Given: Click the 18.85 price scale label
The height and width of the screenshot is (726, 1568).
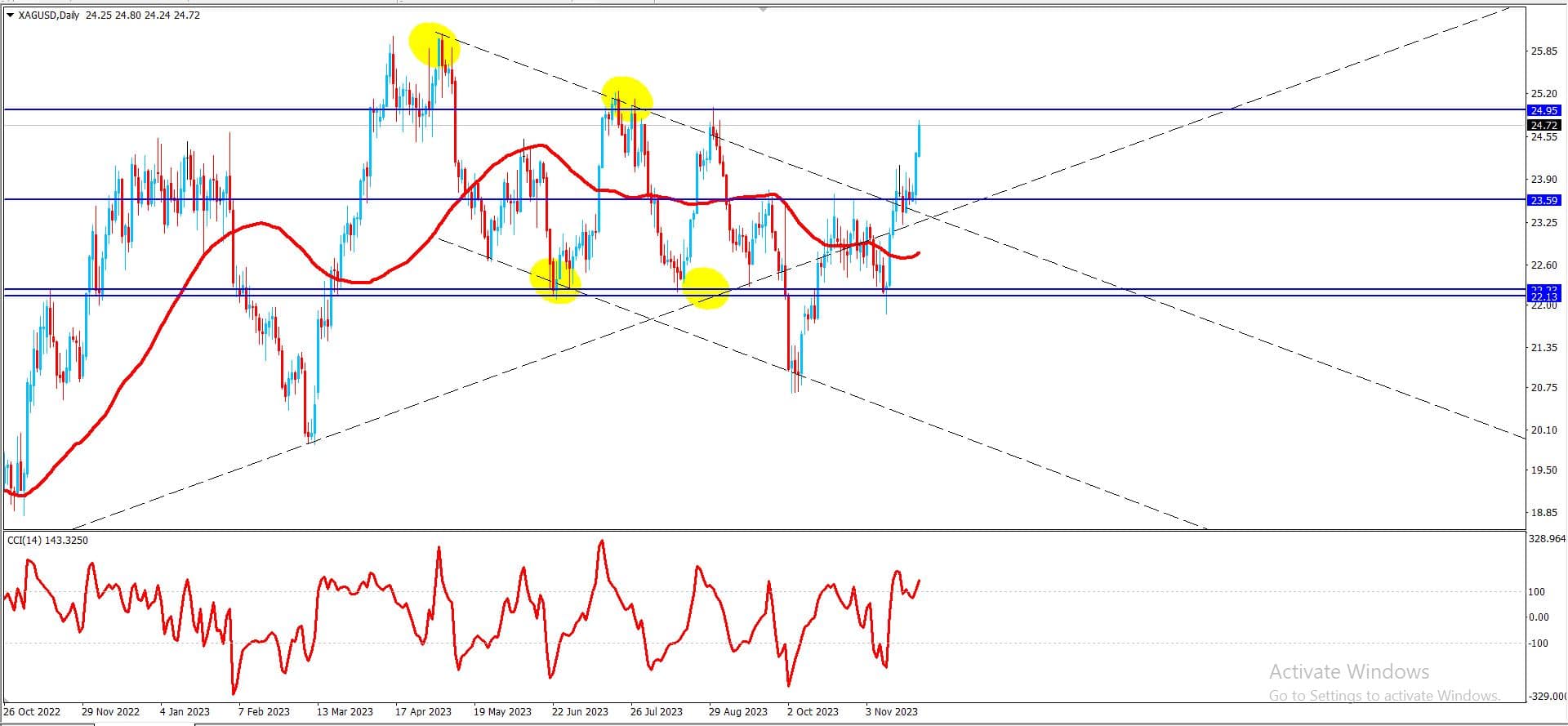Looking at the screenshot, I should pyautogui.click(x=1543, y=512).
